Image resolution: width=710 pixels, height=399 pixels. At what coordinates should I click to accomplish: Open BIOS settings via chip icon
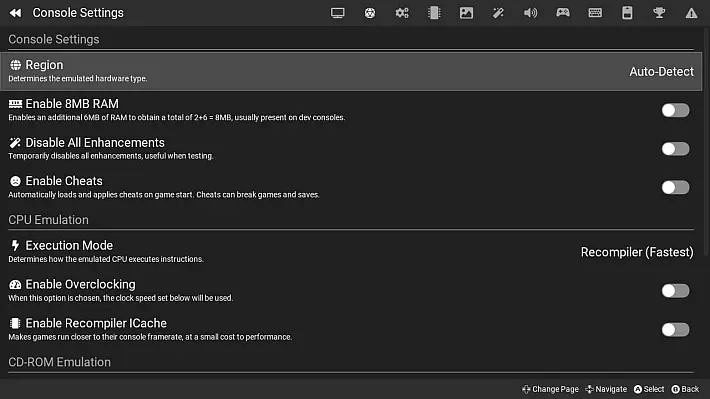click(x=434, y=13)
